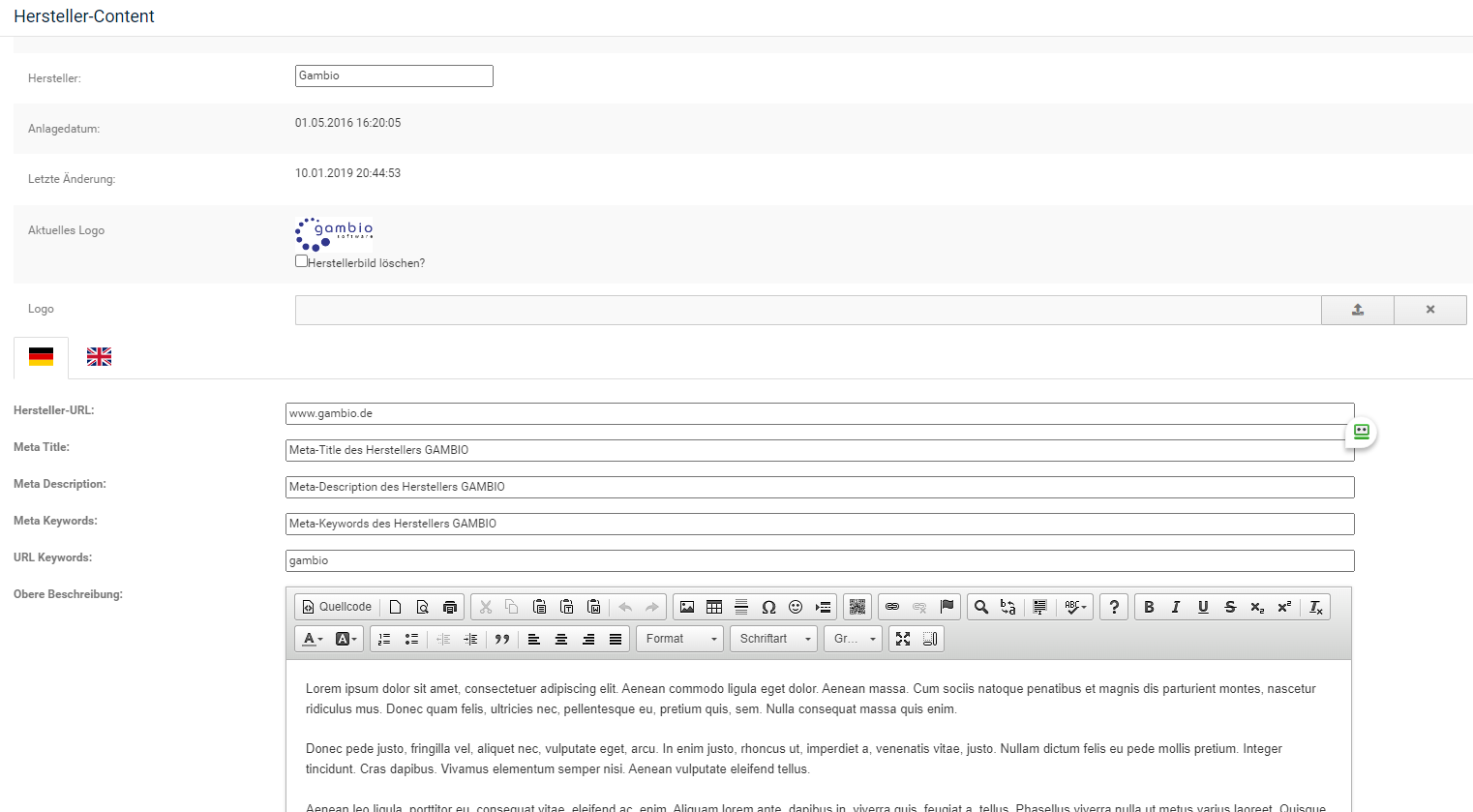
Task: Switch to the English flag tab
Action: pos(99,357)
